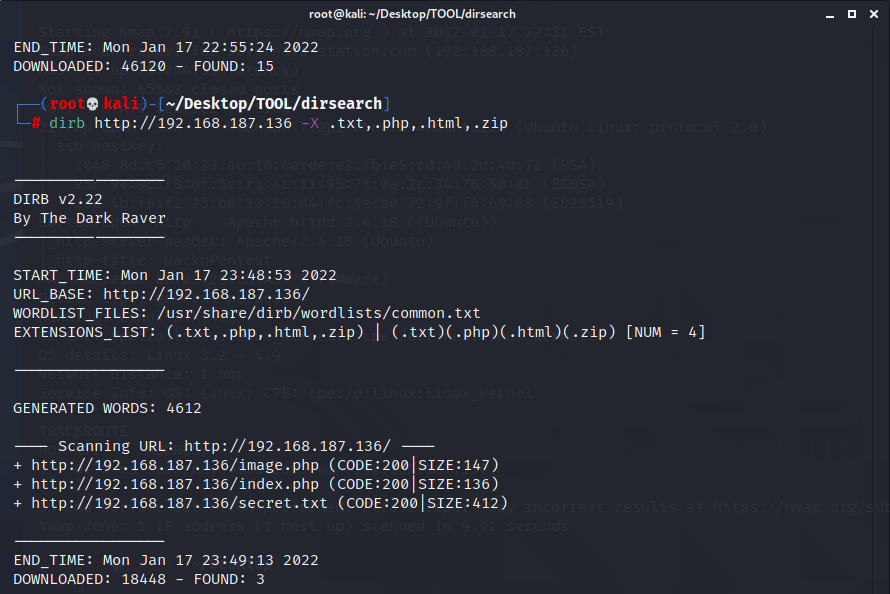Click the dirb command word
The image size is (890, 594).
[67, 123]
